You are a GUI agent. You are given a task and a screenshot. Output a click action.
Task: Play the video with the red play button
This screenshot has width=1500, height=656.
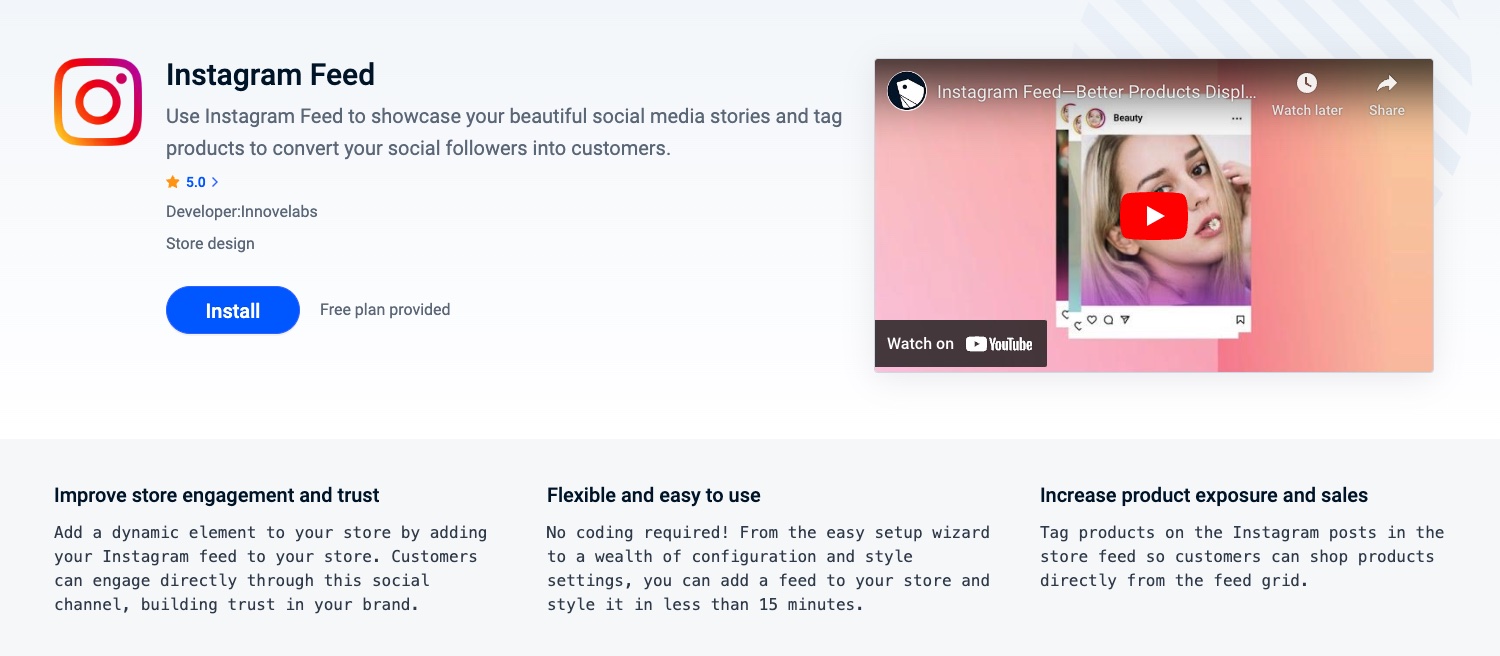pyautogui.click(x=1153, y=216)
